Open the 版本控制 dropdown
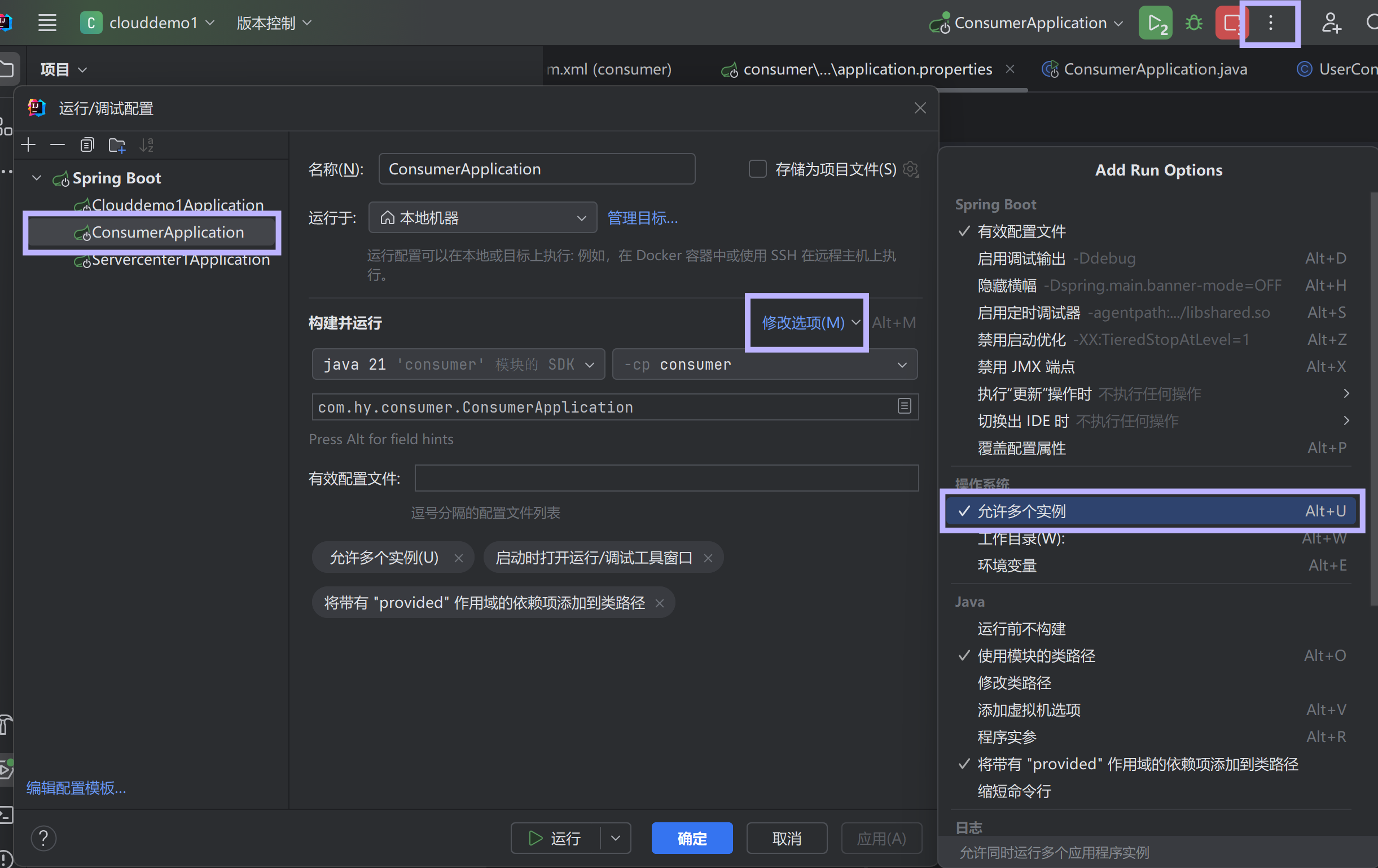Screen dimensions: 1378x868 pyautogui.click(x=274, y=23)
